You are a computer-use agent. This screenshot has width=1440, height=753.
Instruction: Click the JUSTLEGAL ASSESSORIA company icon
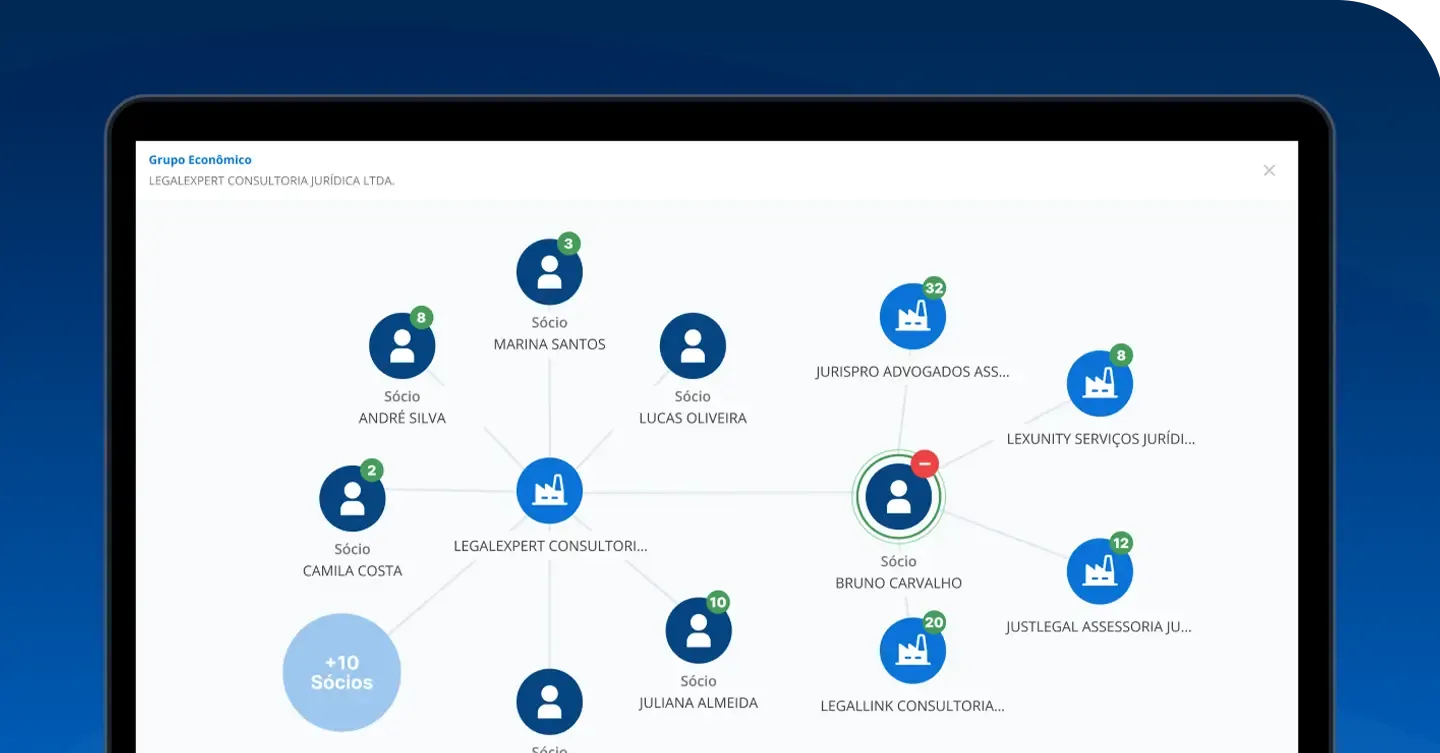[x=1099, y=570]
